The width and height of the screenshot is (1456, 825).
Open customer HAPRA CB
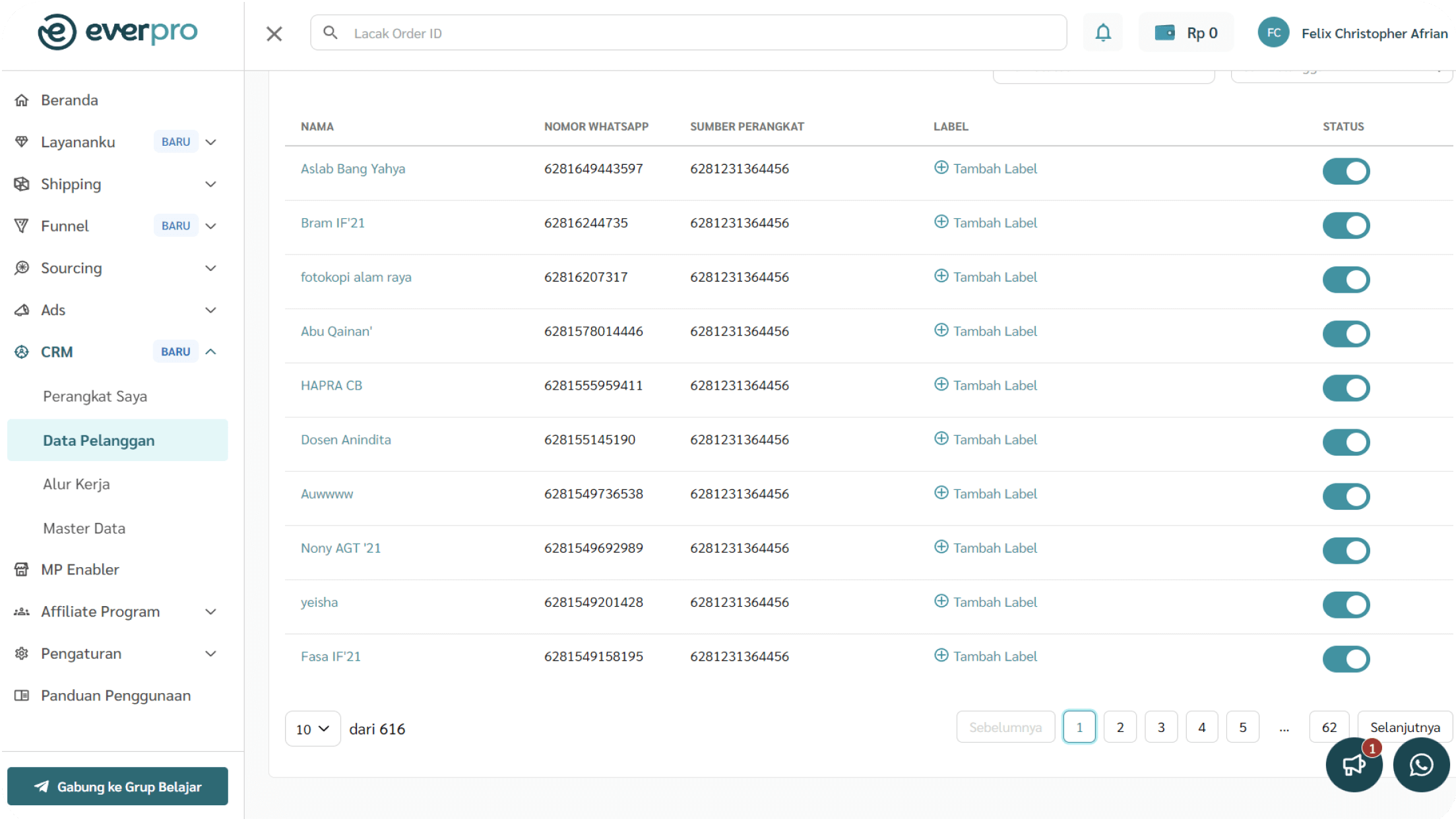pyautogui.click(x=331, y=385)
